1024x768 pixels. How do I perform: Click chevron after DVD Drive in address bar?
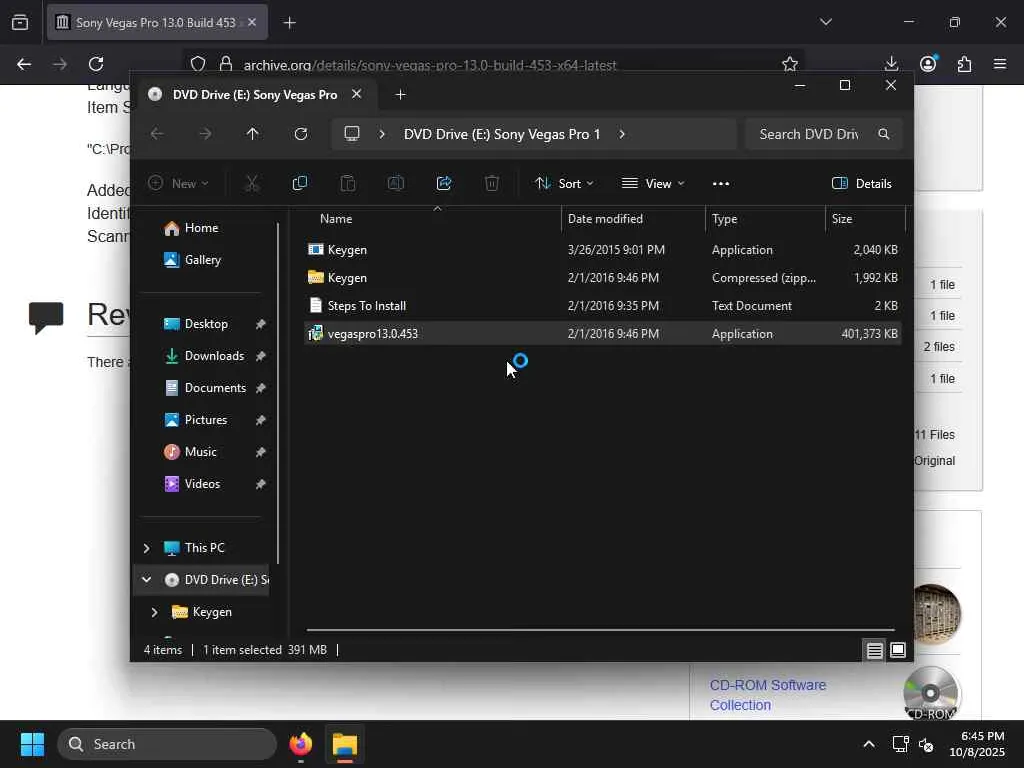click(x=622, y=134)
